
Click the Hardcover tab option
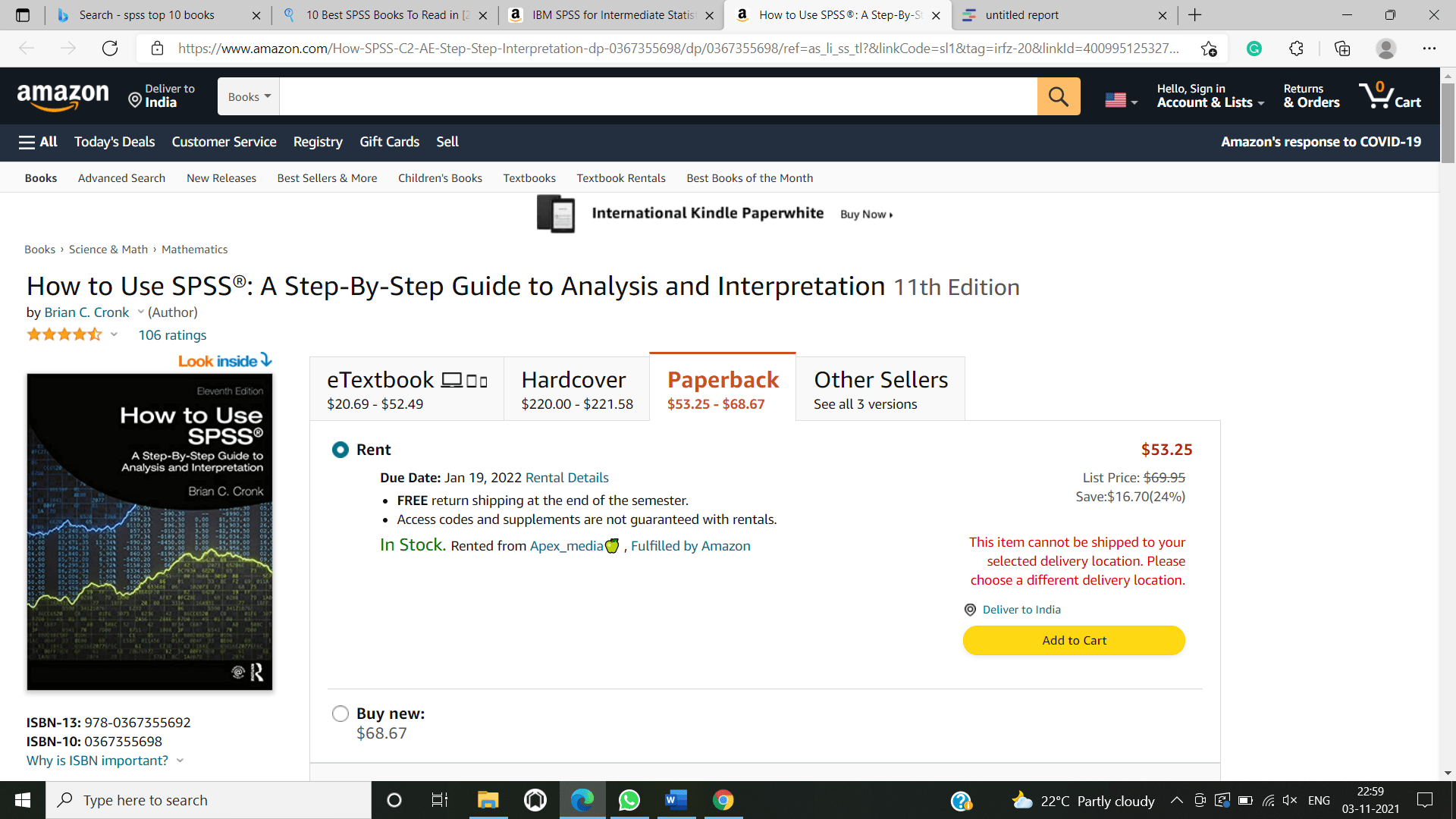574,388
